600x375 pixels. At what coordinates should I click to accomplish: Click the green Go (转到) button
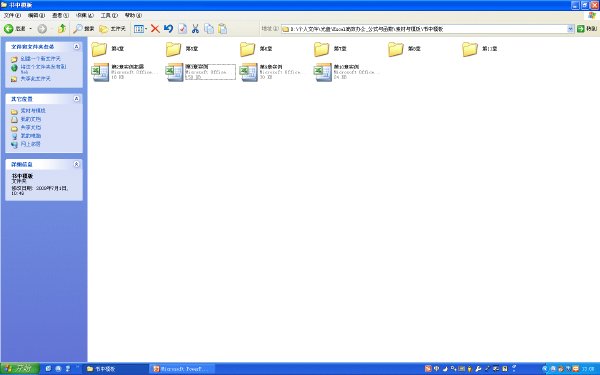point(587,29)
